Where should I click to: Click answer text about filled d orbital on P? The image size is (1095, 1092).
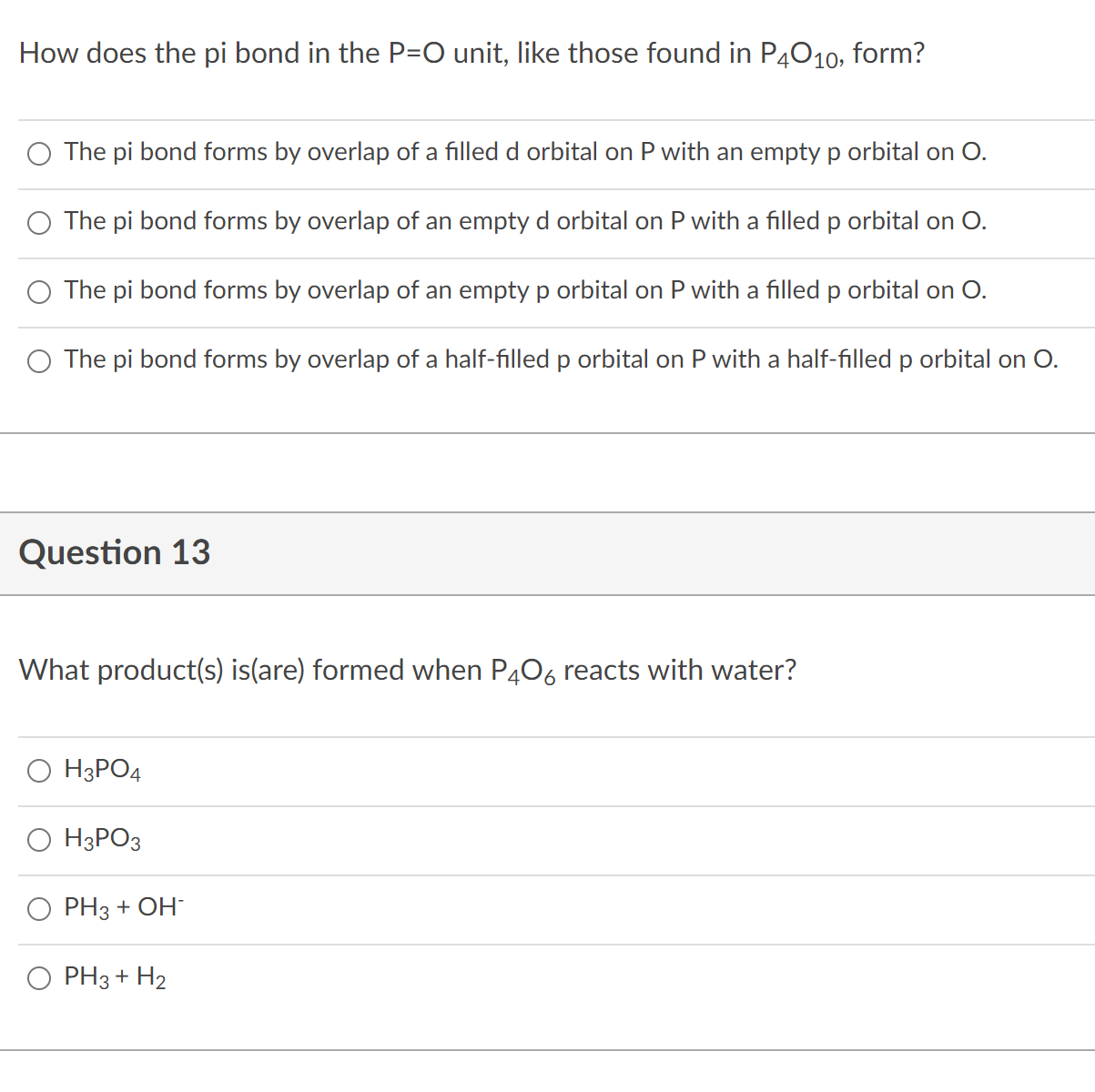pos(525,152)
